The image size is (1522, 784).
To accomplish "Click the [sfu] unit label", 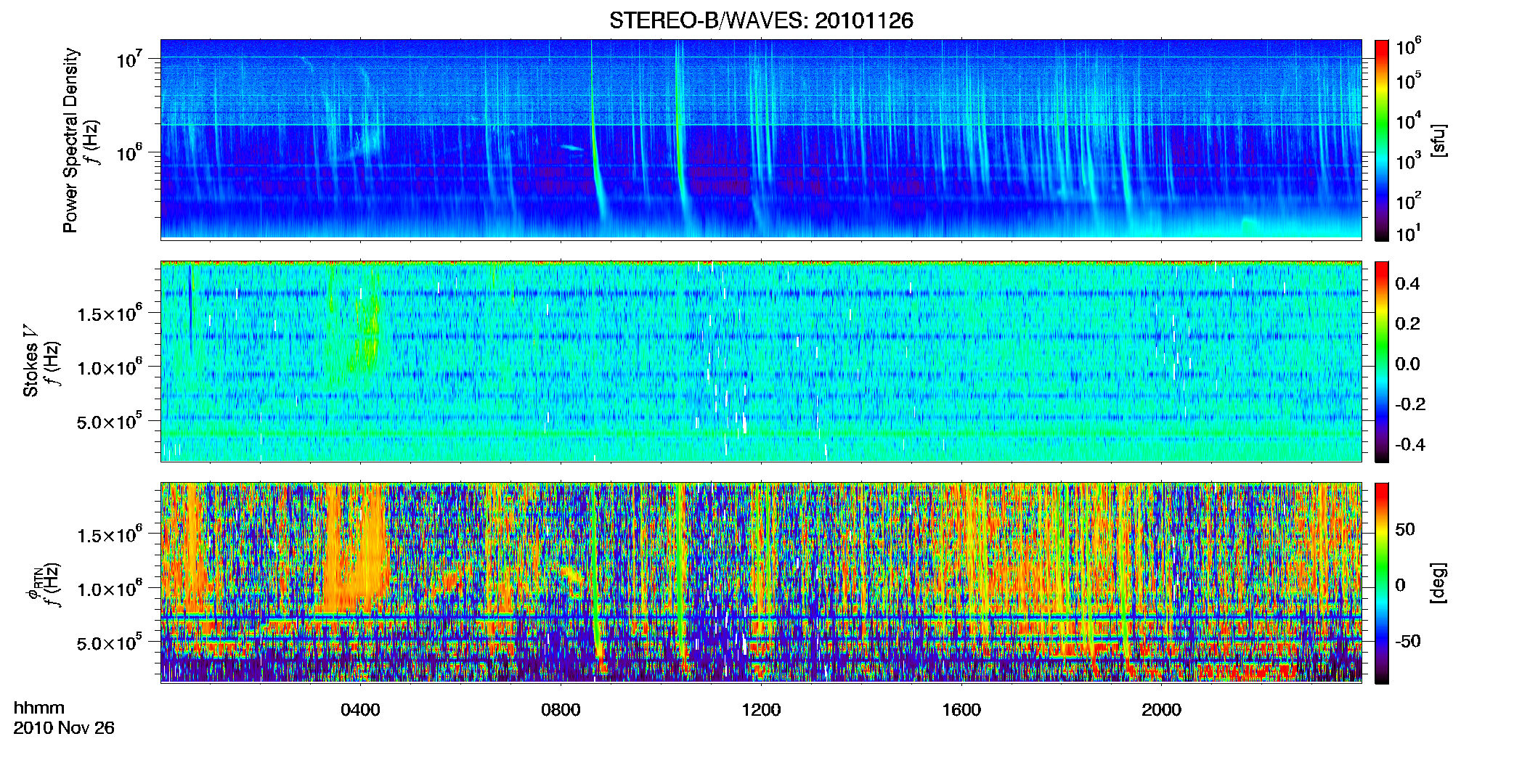I will point(1438,141).
